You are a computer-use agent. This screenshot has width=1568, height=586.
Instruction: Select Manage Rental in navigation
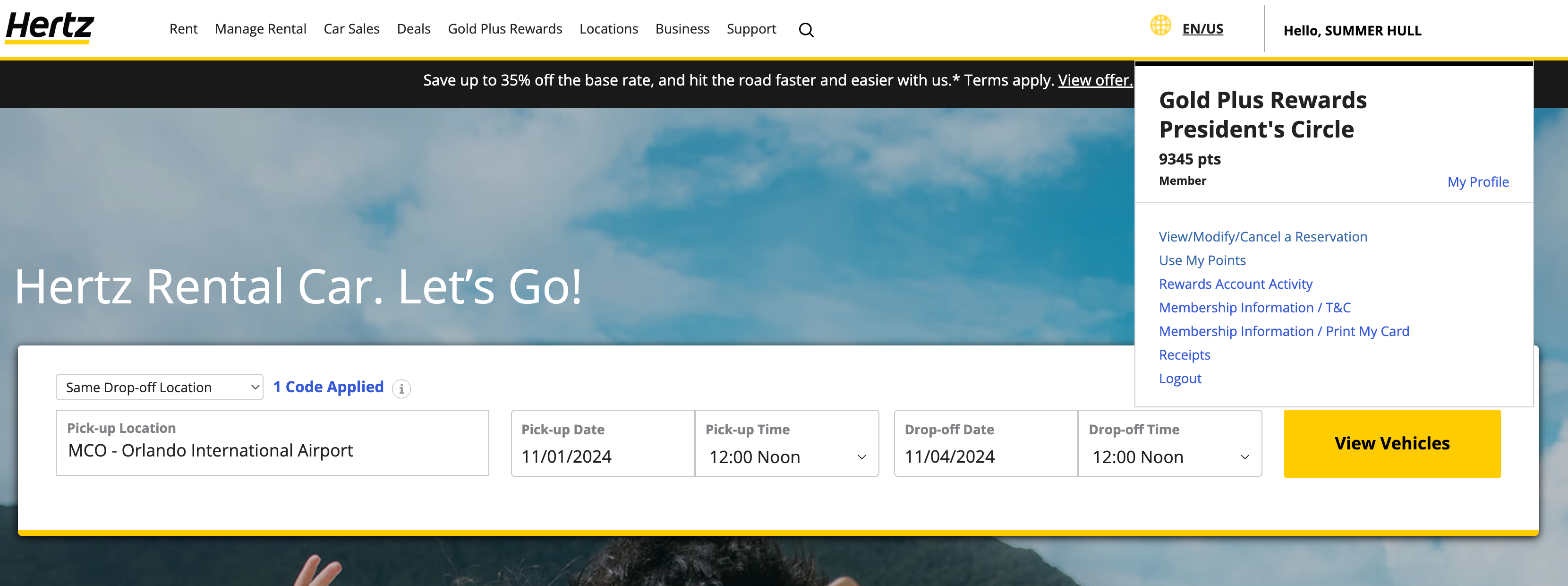click(261, 29)
